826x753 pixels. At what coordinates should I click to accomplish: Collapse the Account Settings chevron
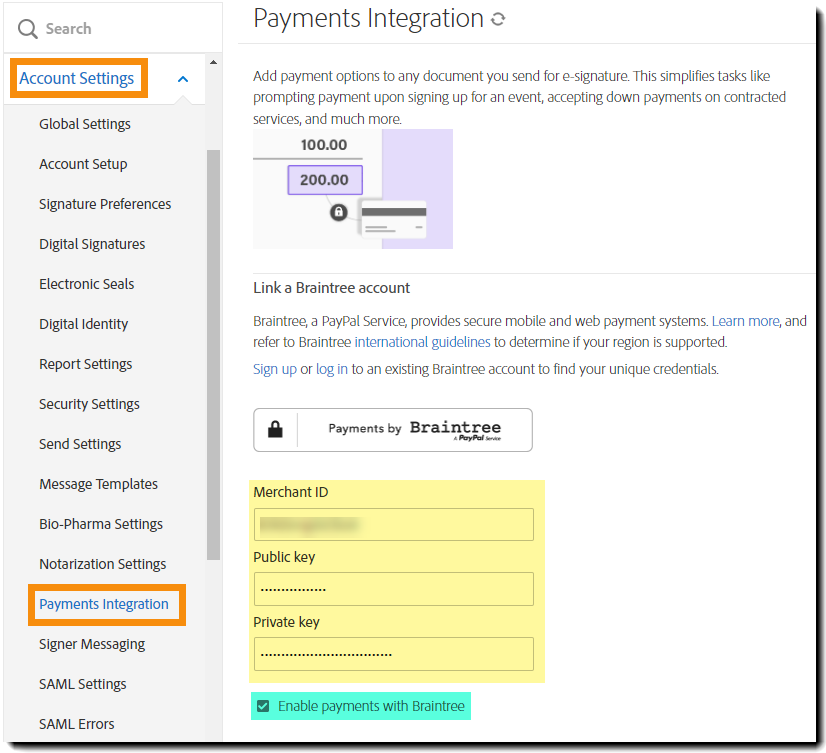183,79
